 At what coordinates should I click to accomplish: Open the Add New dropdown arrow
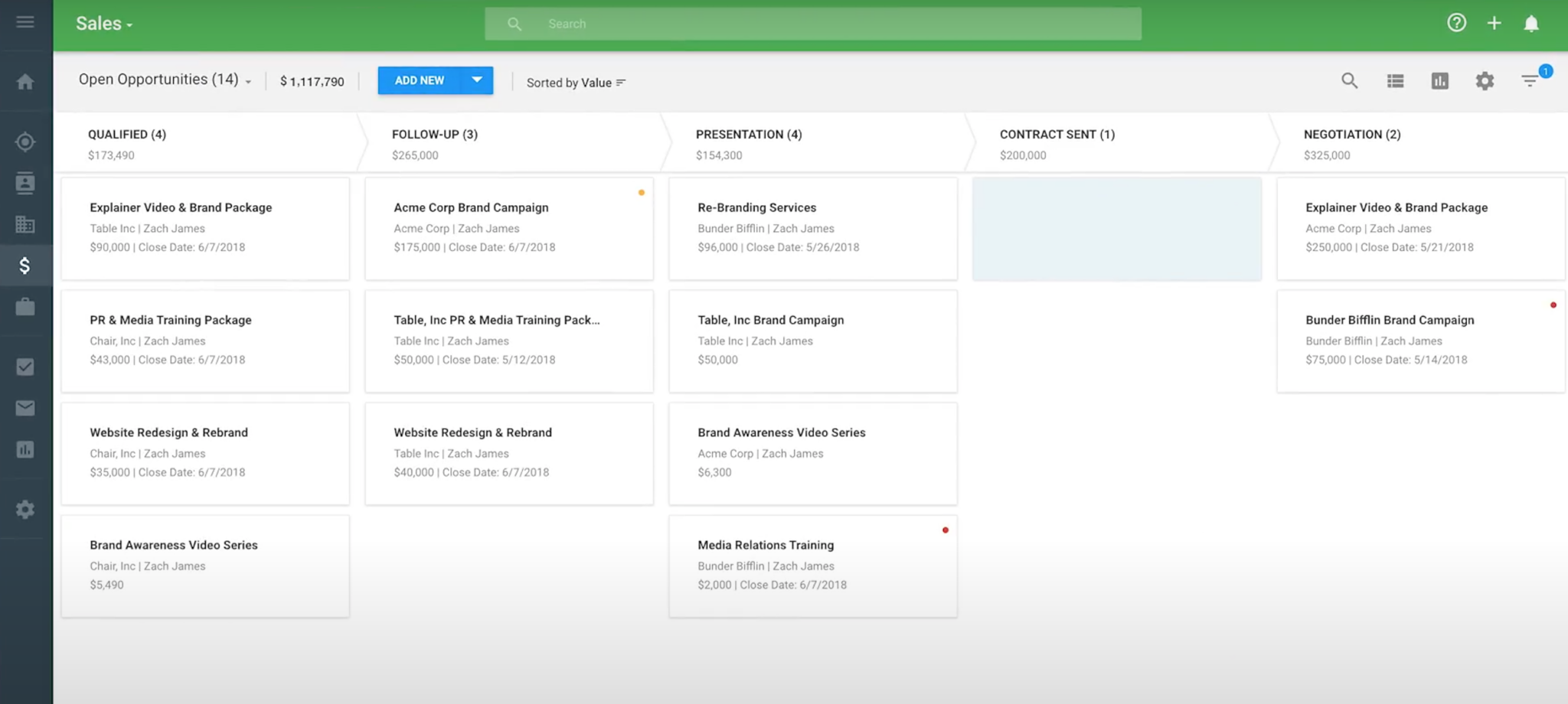(x=476, y=80)
